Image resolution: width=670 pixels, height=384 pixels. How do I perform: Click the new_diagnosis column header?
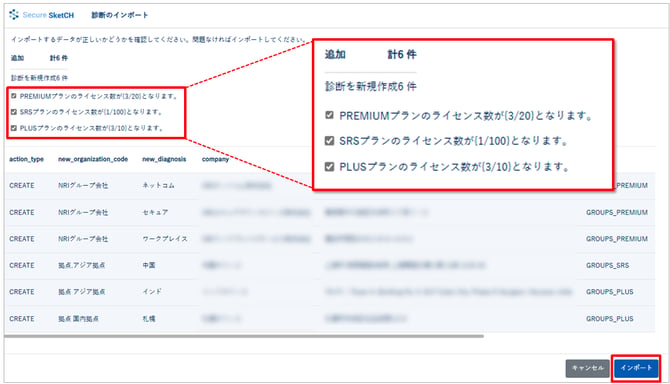click(x=164, y=159)
